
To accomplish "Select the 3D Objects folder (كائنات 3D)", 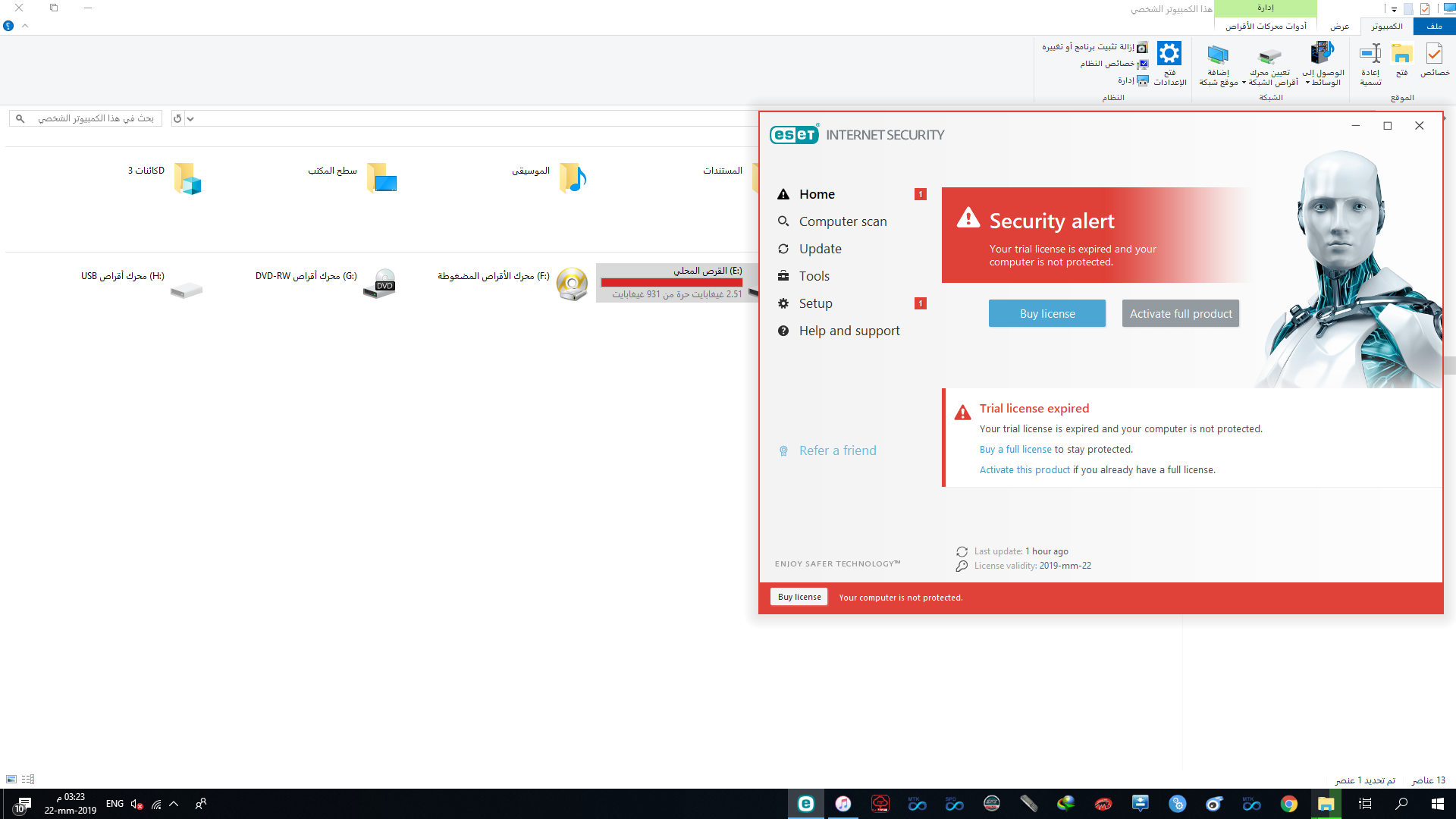I will click(165, 179).
